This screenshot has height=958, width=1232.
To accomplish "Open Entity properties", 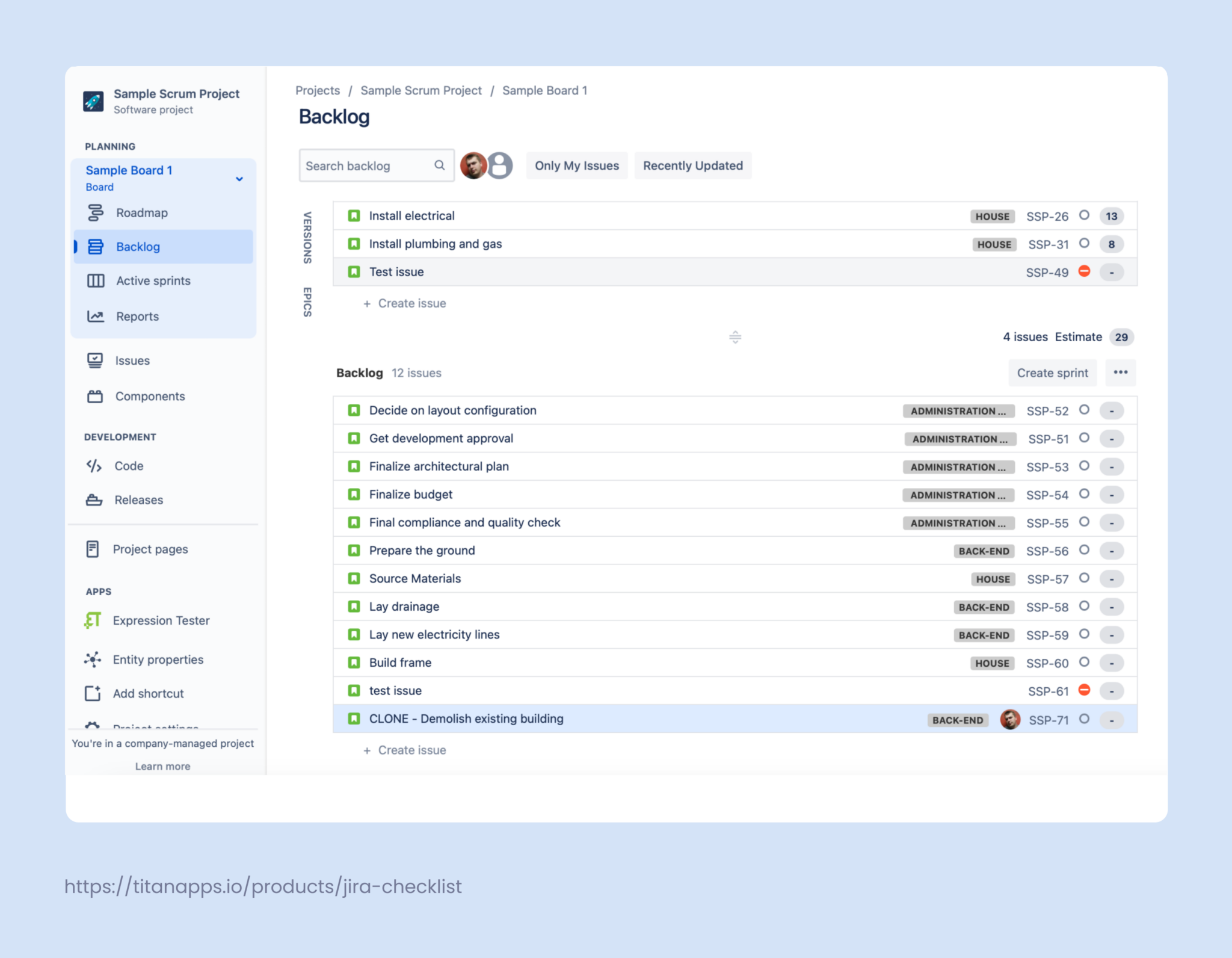I will point(158,660).
